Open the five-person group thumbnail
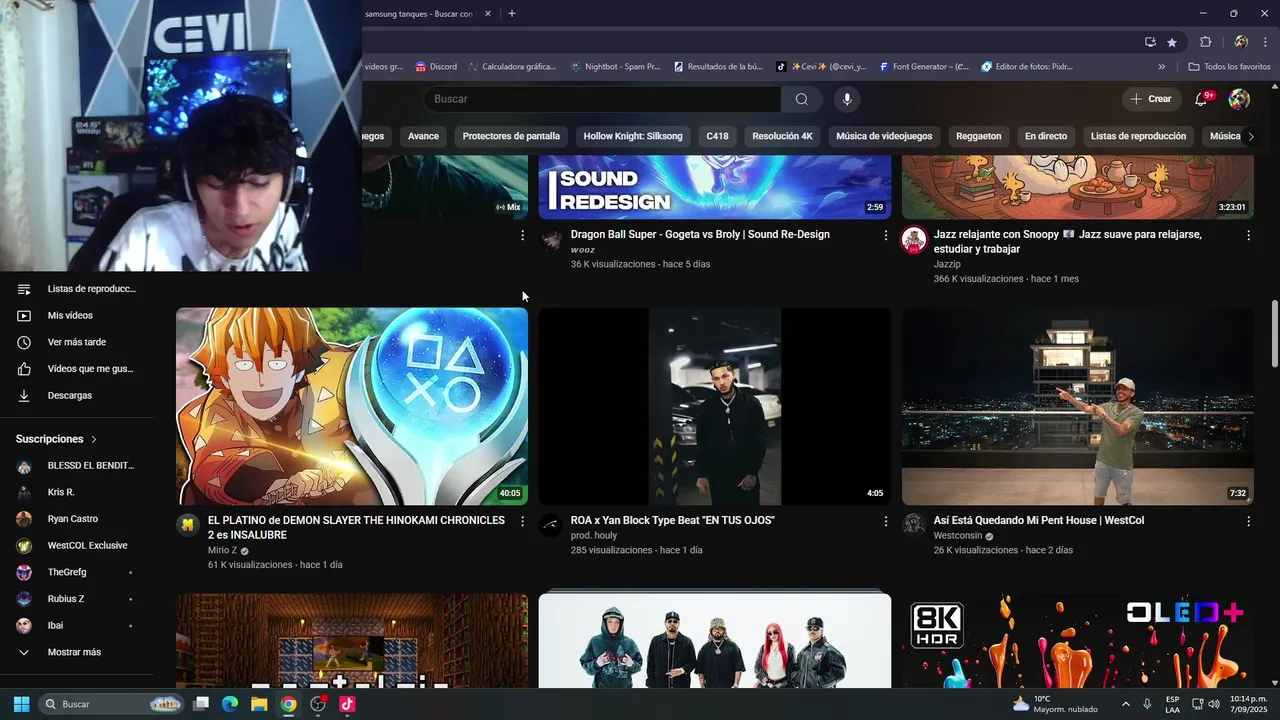This screenshot has height=720, width=1280. (x=715, y=640)
